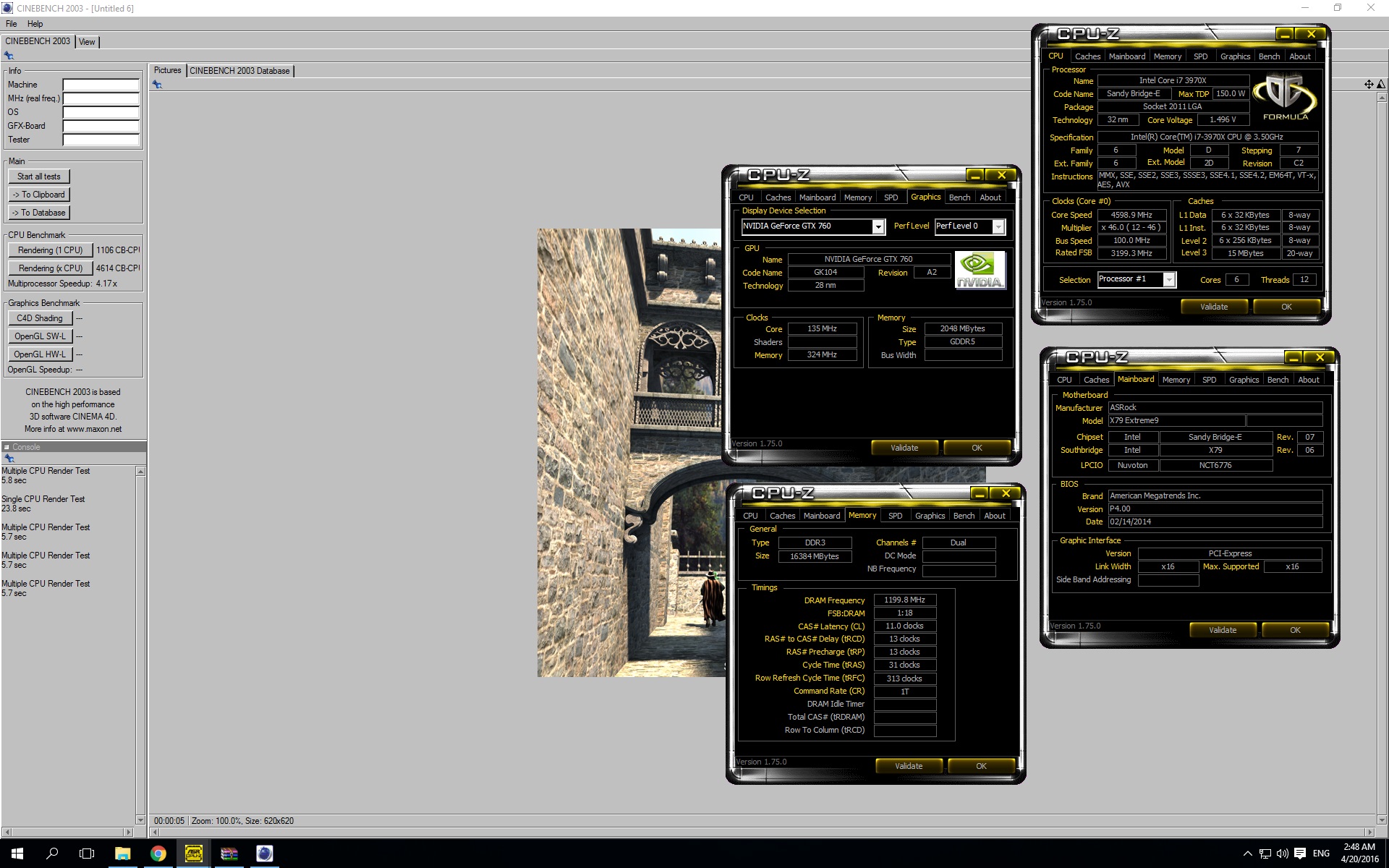Click the pin icon under Pictures tab
The image size is (1389, 868).
pos(157,85)
